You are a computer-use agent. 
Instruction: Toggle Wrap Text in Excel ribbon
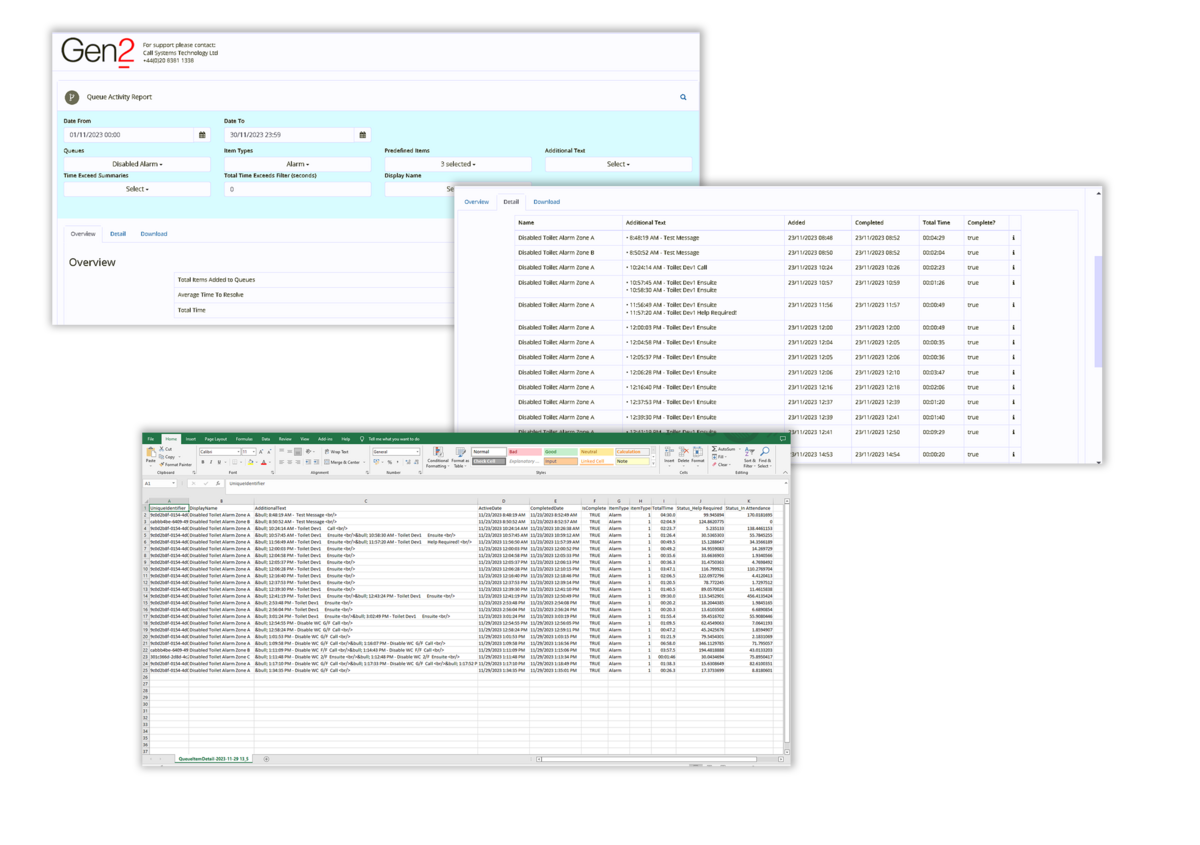(335, 452)
